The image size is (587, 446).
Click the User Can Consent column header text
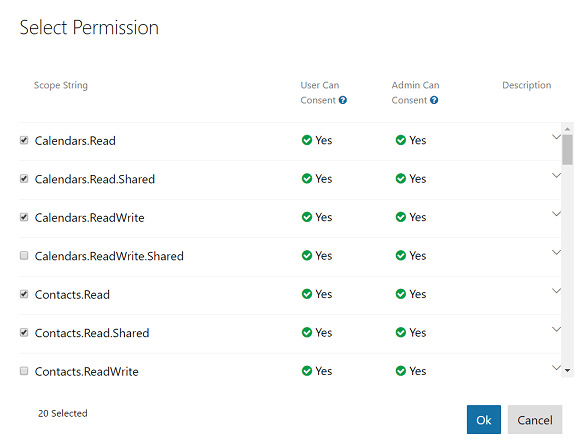(x=320, y=92)
